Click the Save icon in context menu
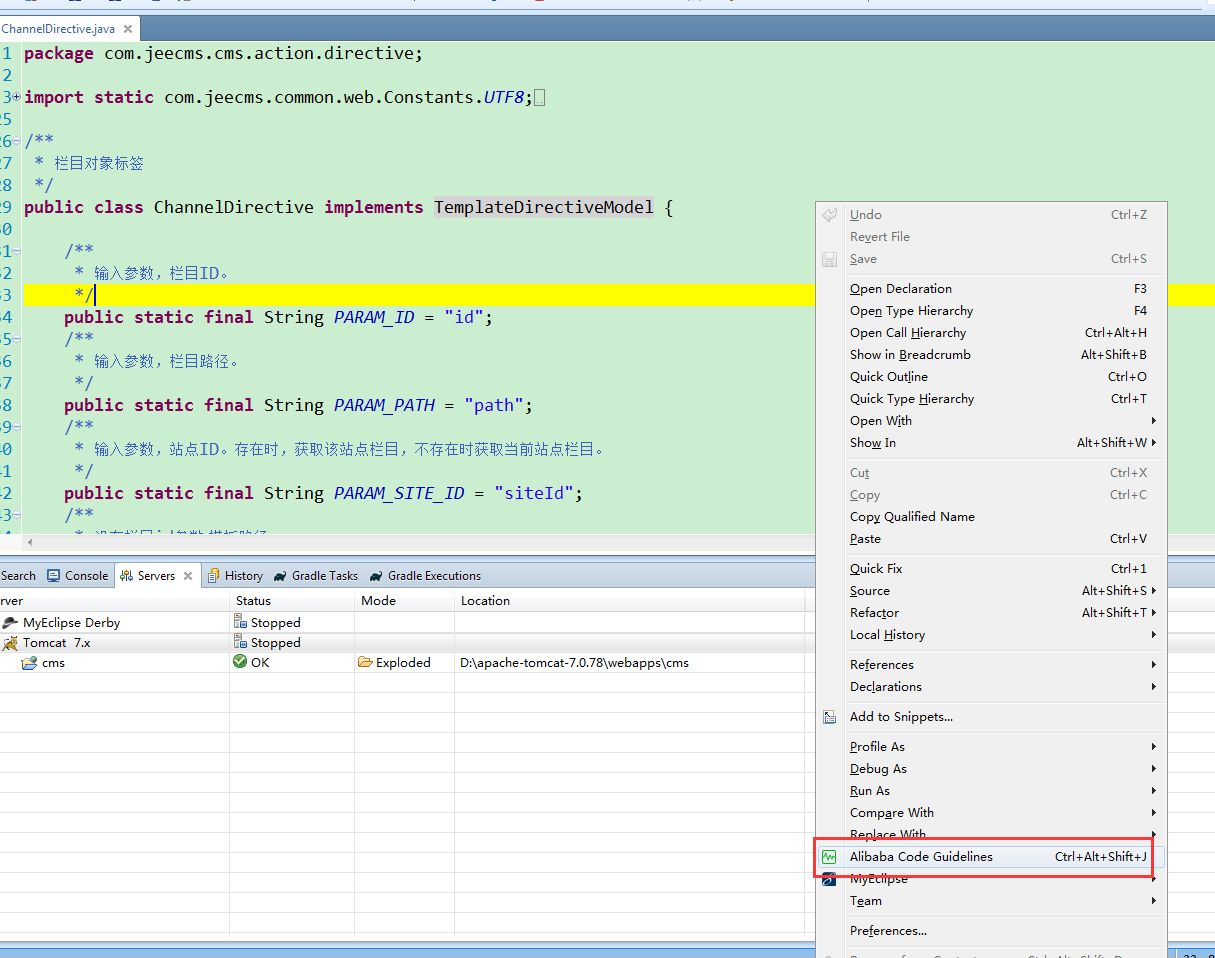Viewport: 1215px width, 958px height. coord(829,259)
